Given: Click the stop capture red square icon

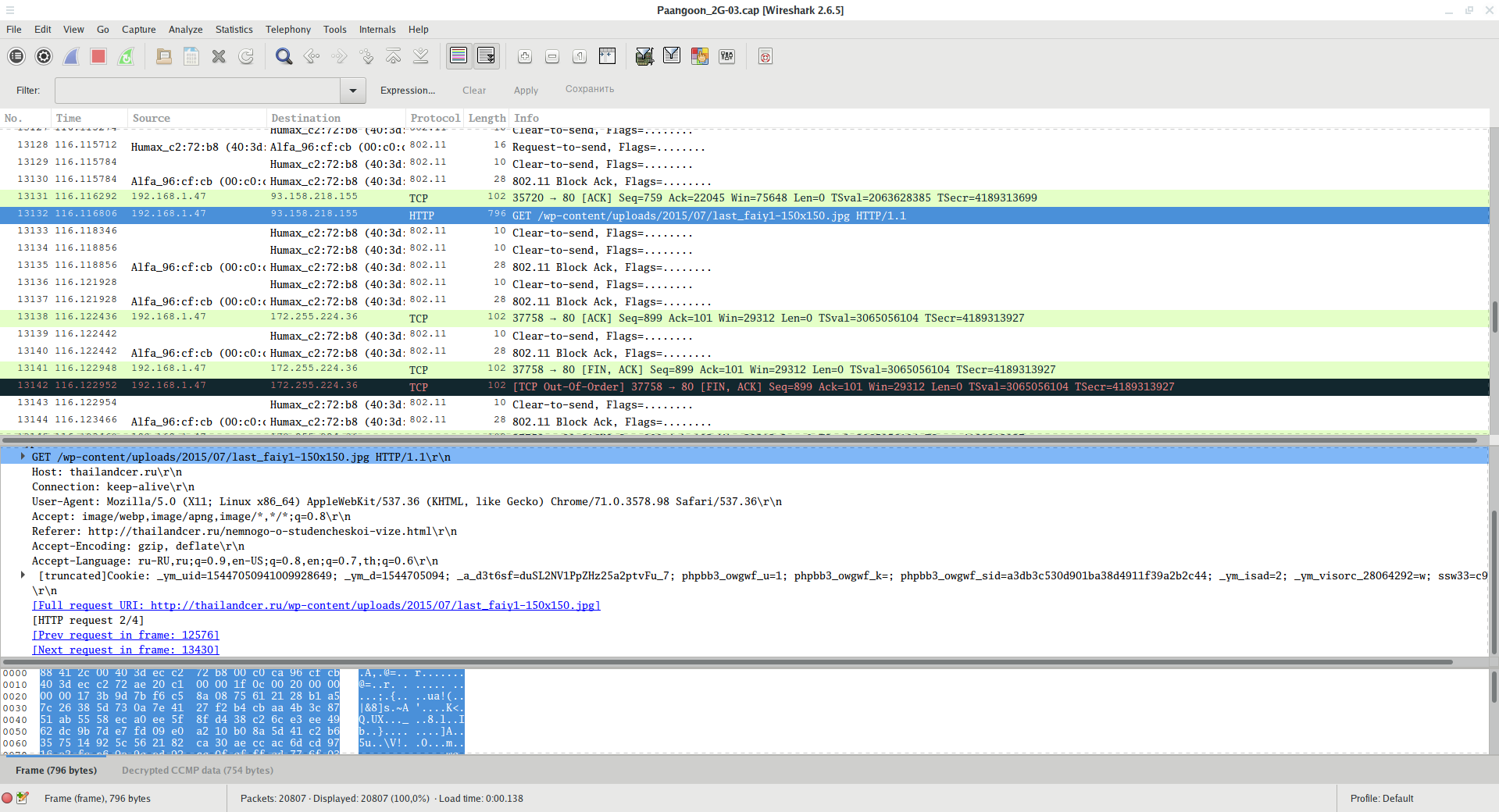Looking at the screenshot, I should (98, 56).
